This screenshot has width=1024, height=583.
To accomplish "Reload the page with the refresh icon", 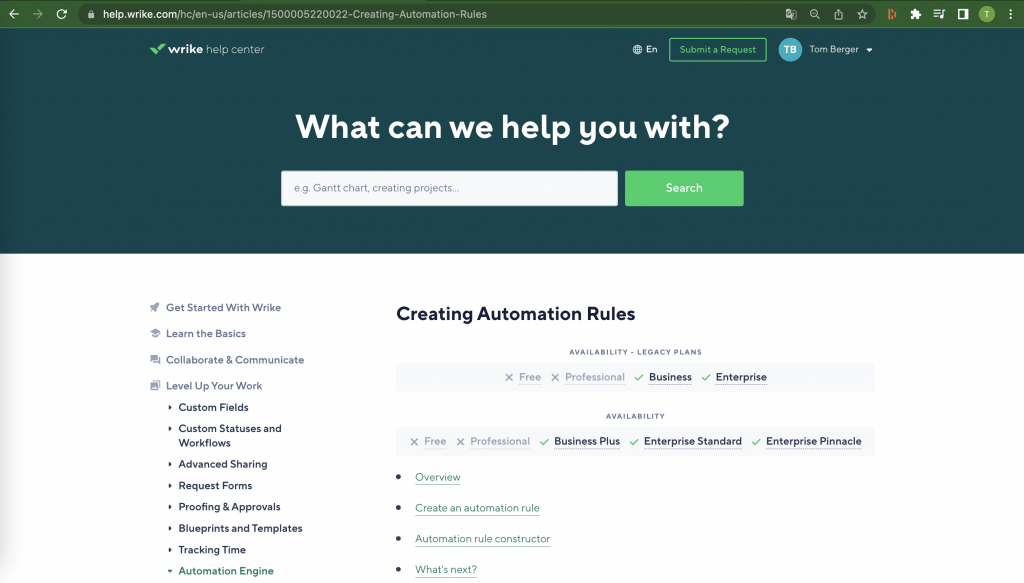I will click(62, 14).
